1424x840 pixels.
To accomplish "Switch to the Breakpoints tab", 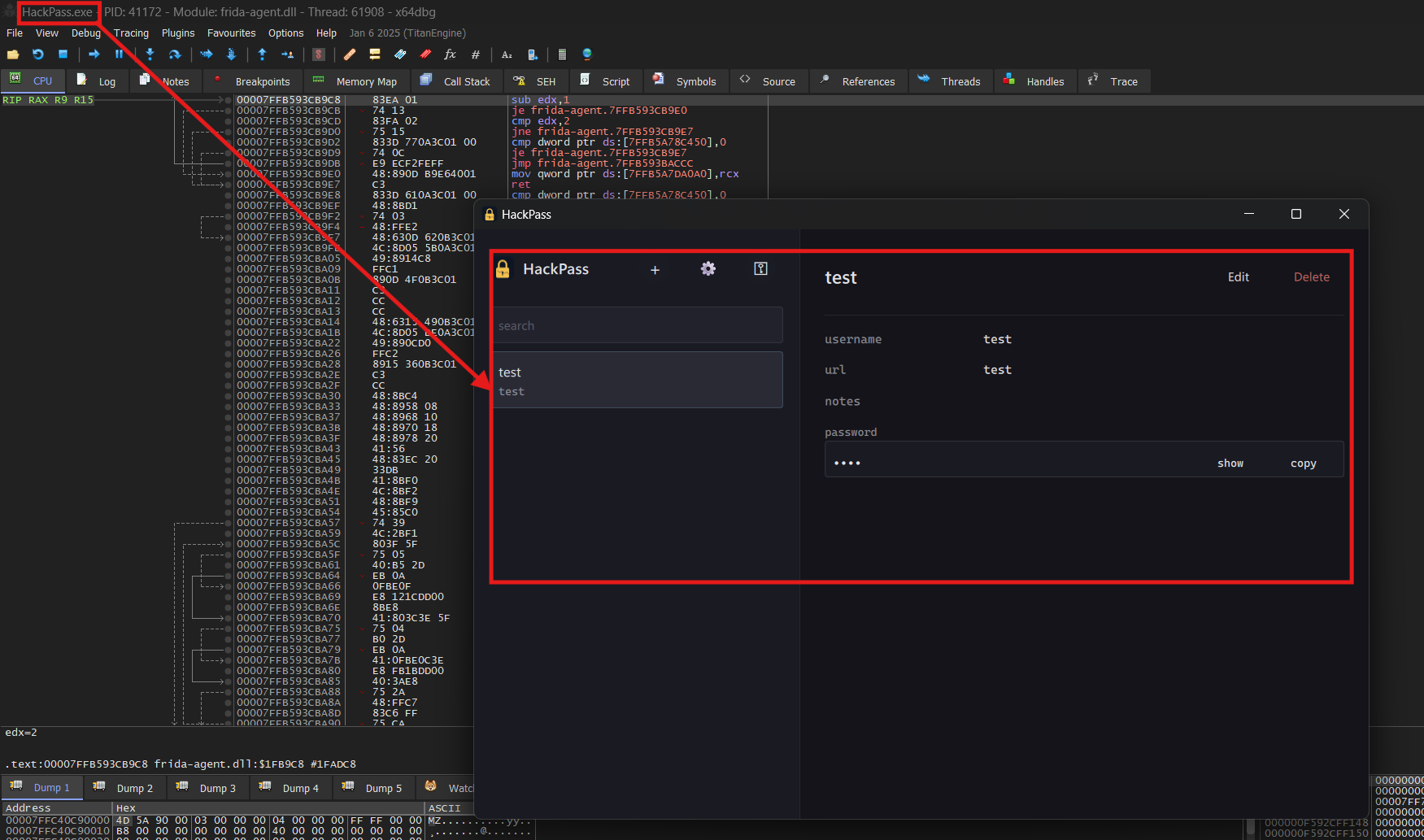I will (251, 81).
